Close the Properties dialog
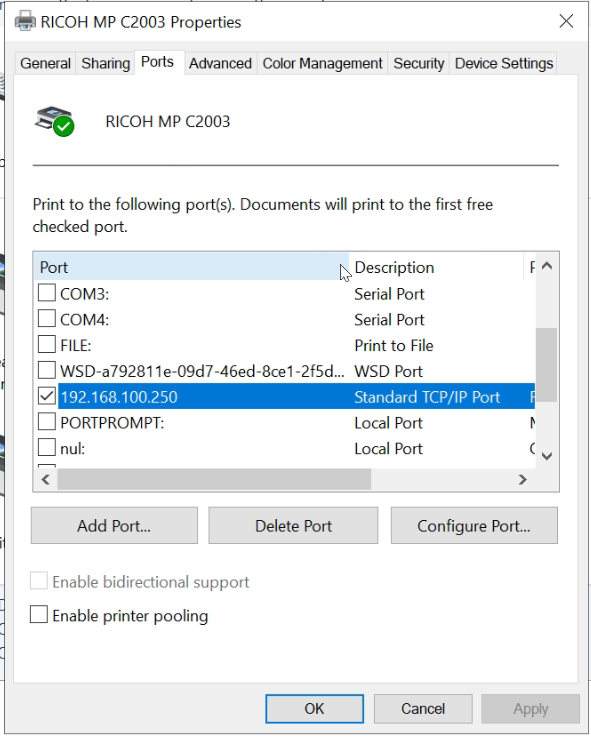591x737 pixels. (x=566, y=21)
